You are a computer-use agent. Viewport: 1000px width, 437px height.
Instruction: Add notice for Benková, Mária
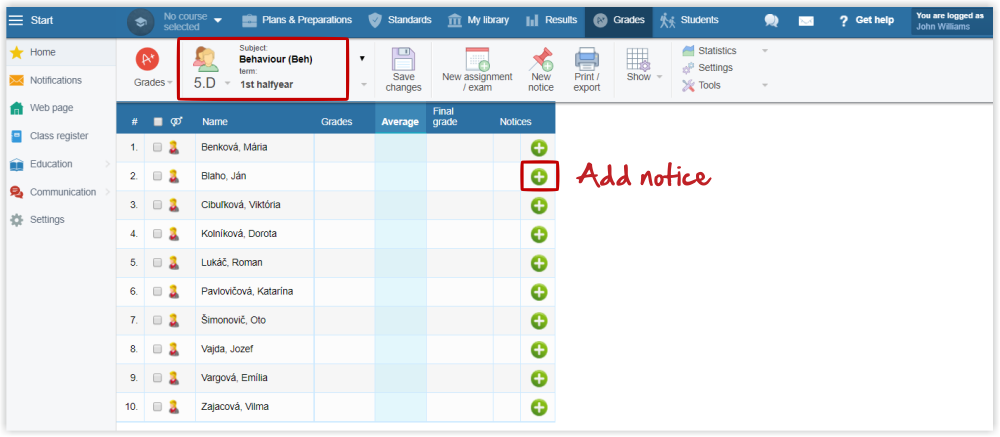pos(539,148)
